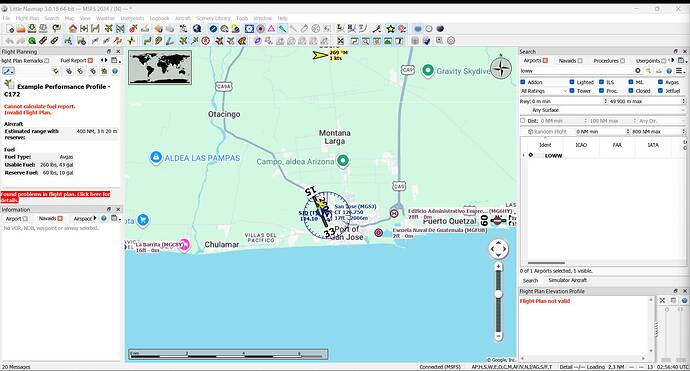Screen dimensions: 690x371
Task: Click the blue compass rose toolbar icon
Action: point(213,29)
